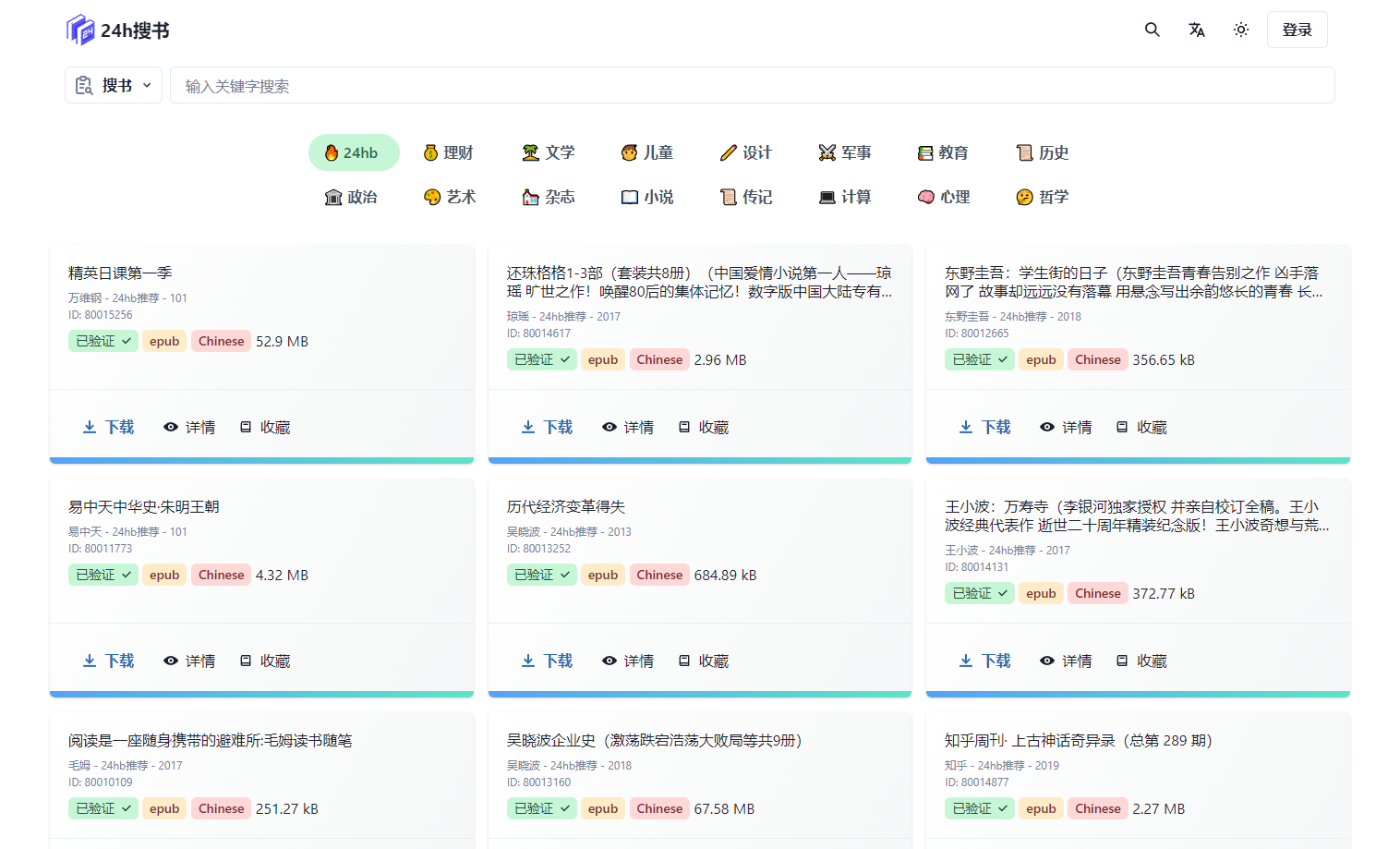Image resolution: width=1400 pixels, height=849 pixels.
Task: Select the 儿童 category tab
Action: [x=647, y=152]
